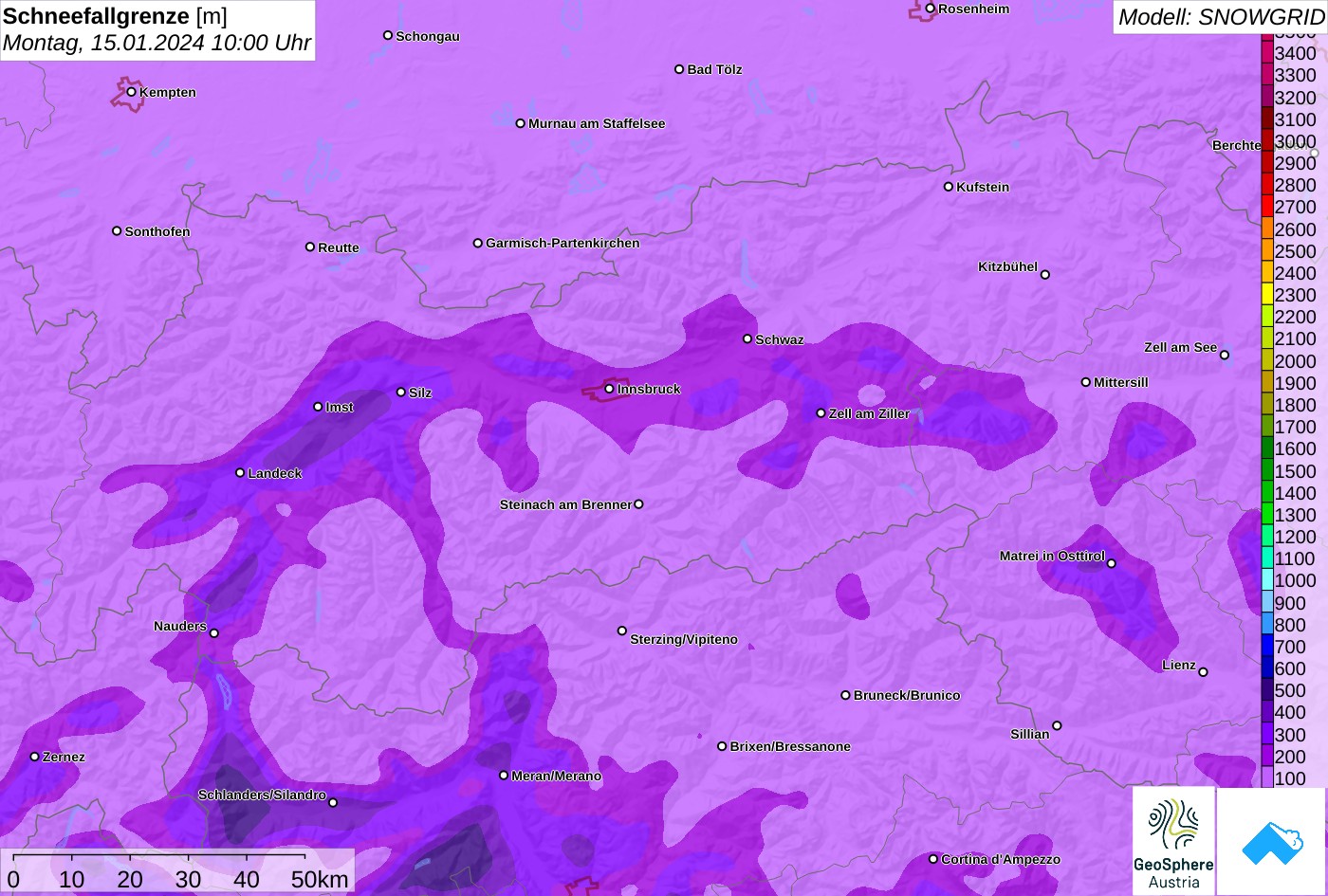Click the Reutte label

[339, 247]
